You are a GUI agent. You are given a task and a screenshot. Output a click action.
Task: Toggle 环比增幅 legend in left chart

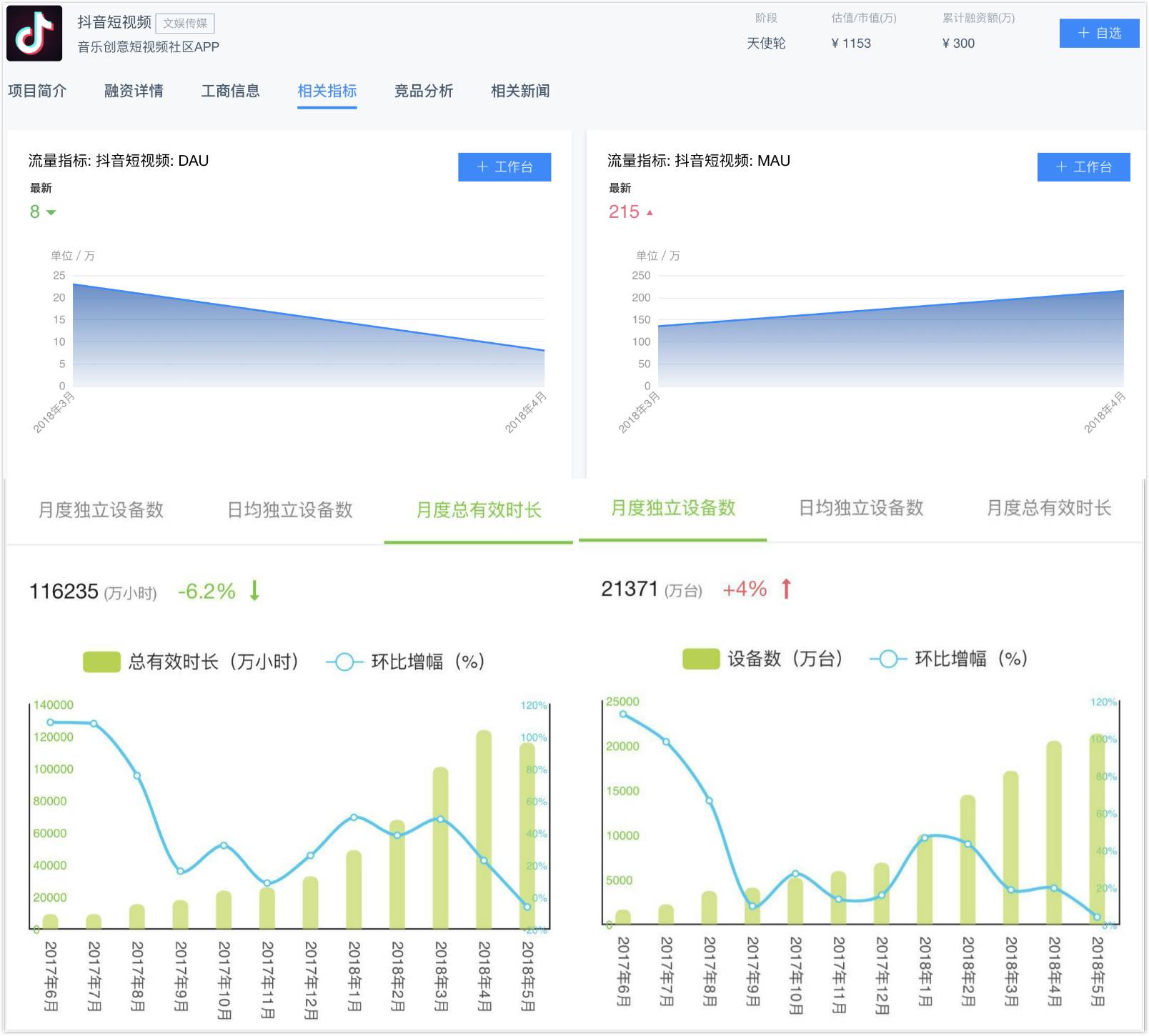click(344, 662)
